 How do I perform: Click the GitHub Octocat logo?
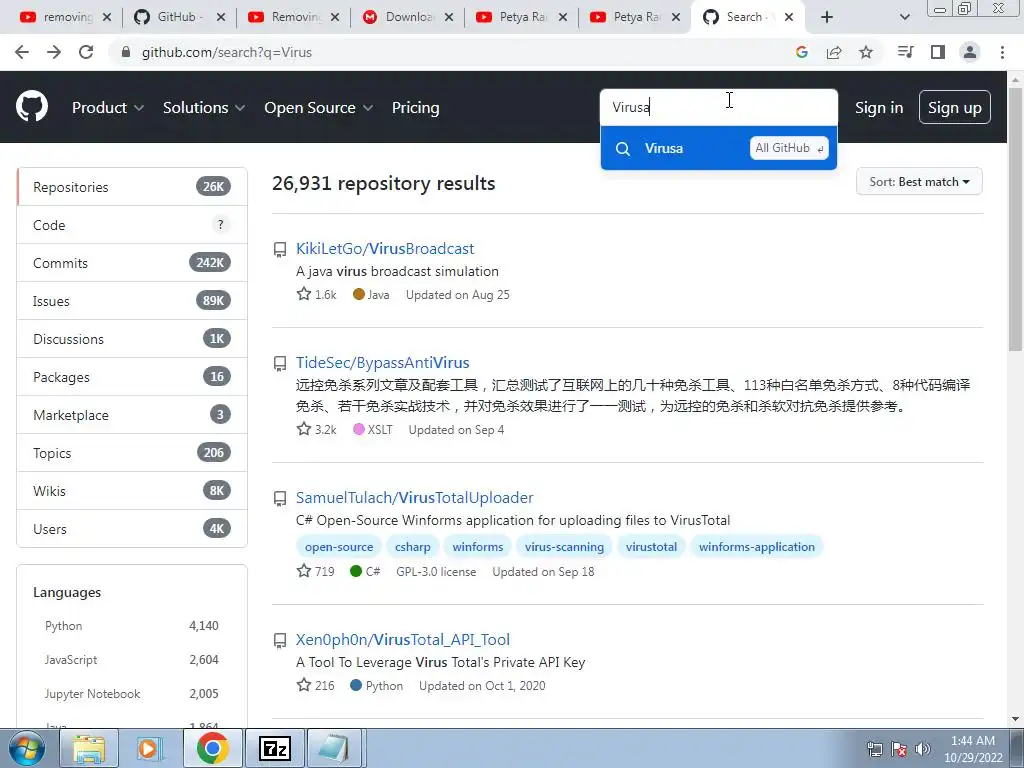tap(32, 107)
